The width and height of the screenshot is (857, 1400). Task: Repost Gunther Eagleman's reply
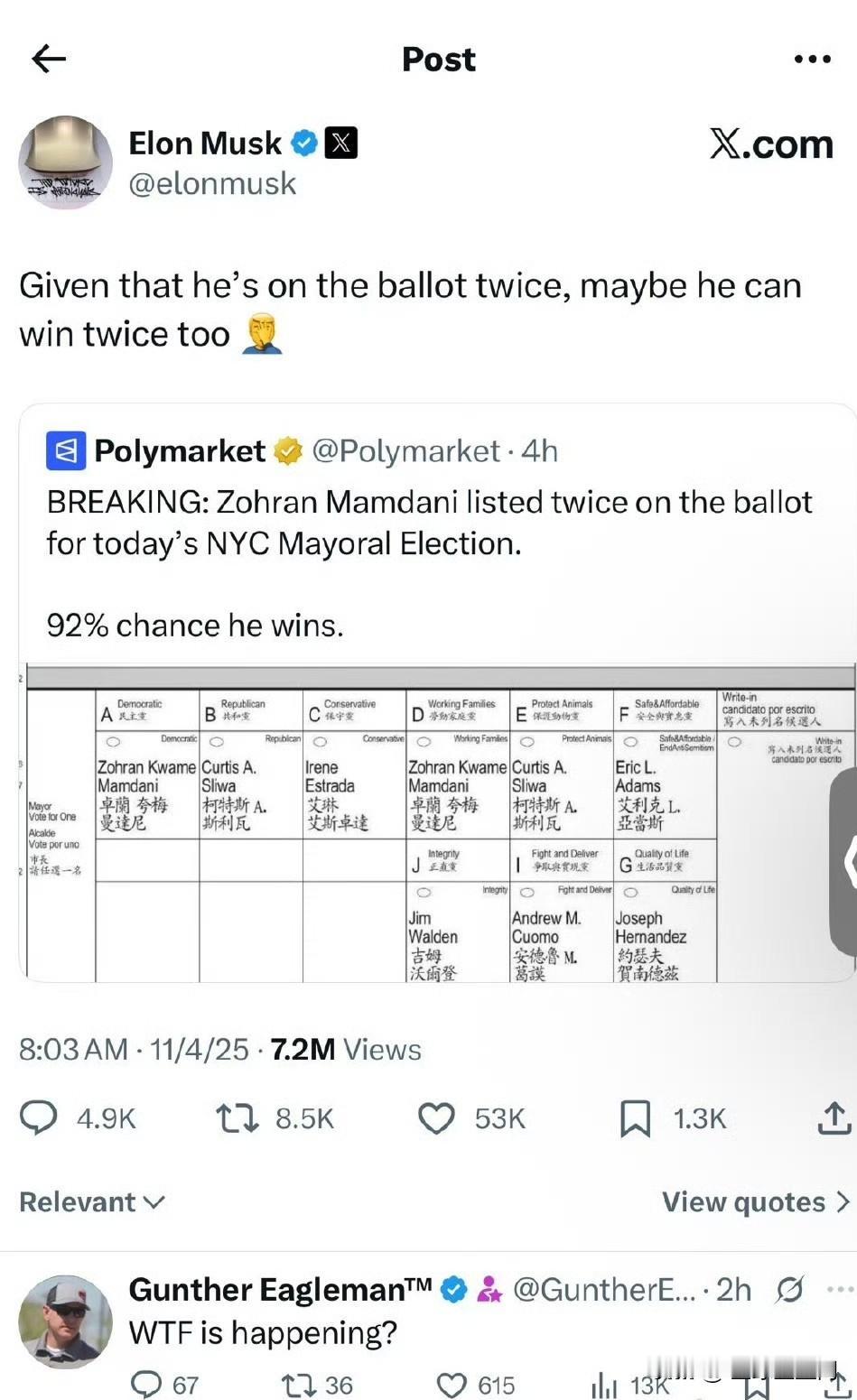point(296,1385)
